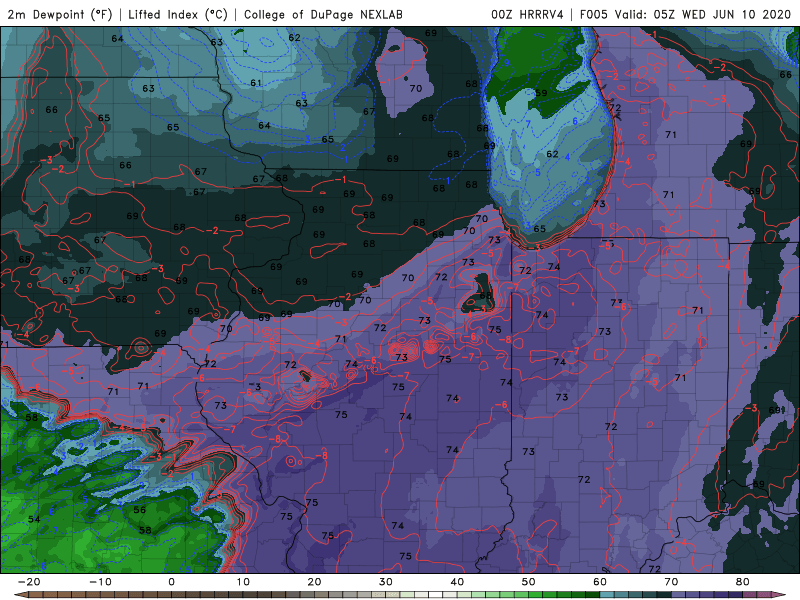Click the 20 label on the color scale
The width and height of the screenshot is (800, 600).
coord(314,582)
